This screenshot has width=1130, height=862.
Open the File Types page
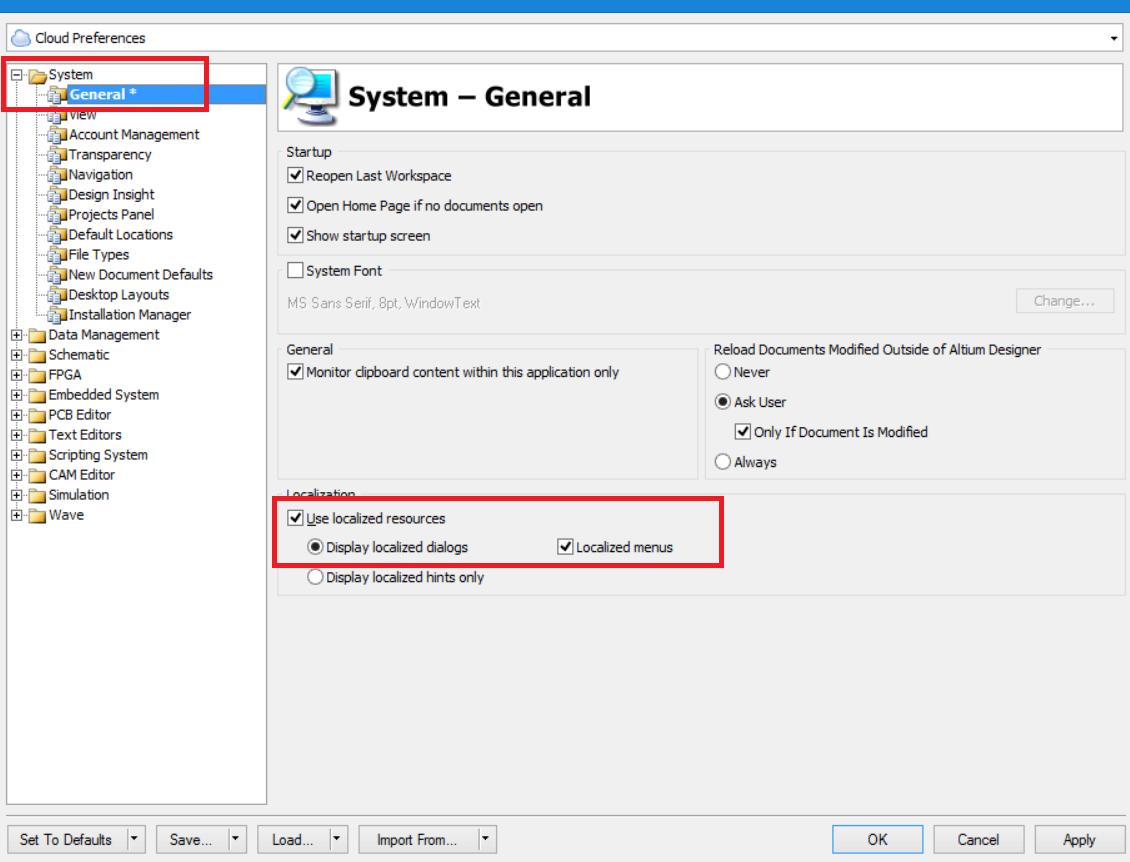pos(99,255)
